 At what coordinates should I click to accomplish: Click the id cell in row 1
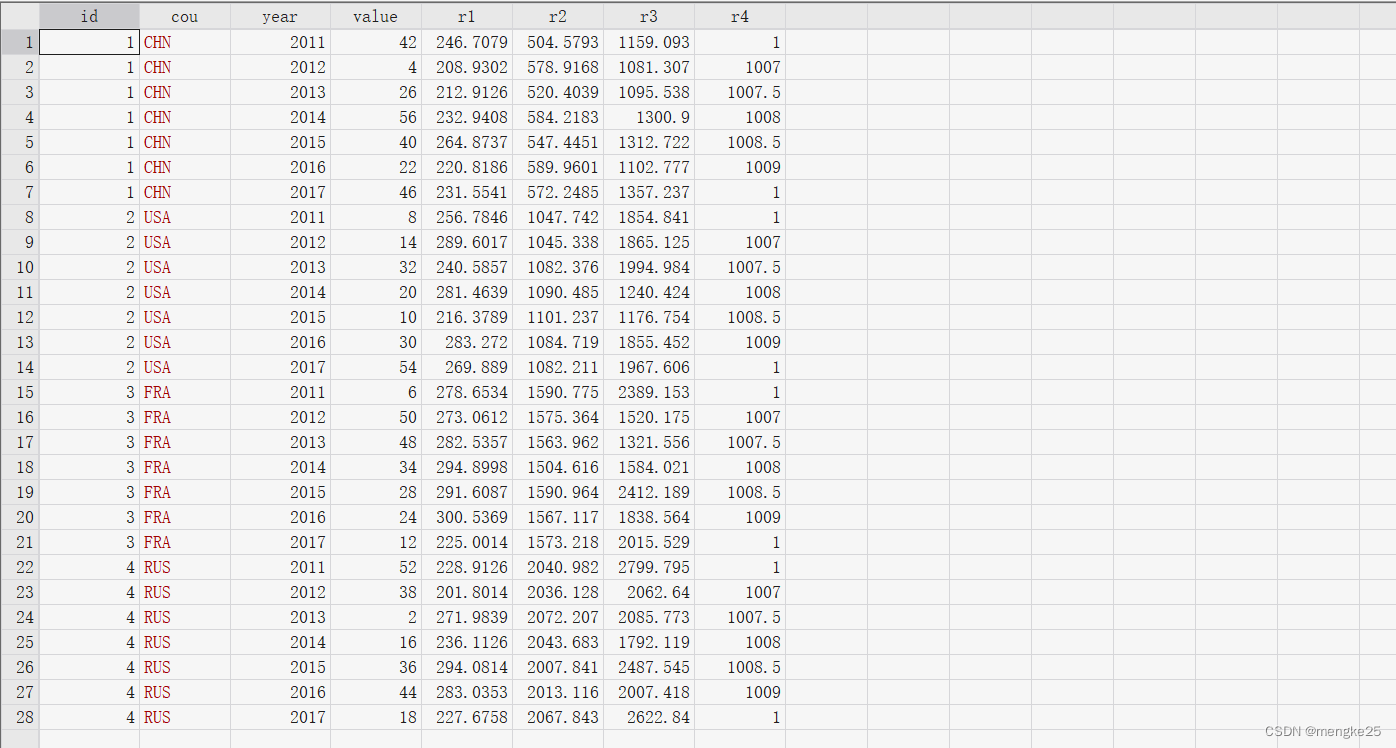tap(89, 42)
